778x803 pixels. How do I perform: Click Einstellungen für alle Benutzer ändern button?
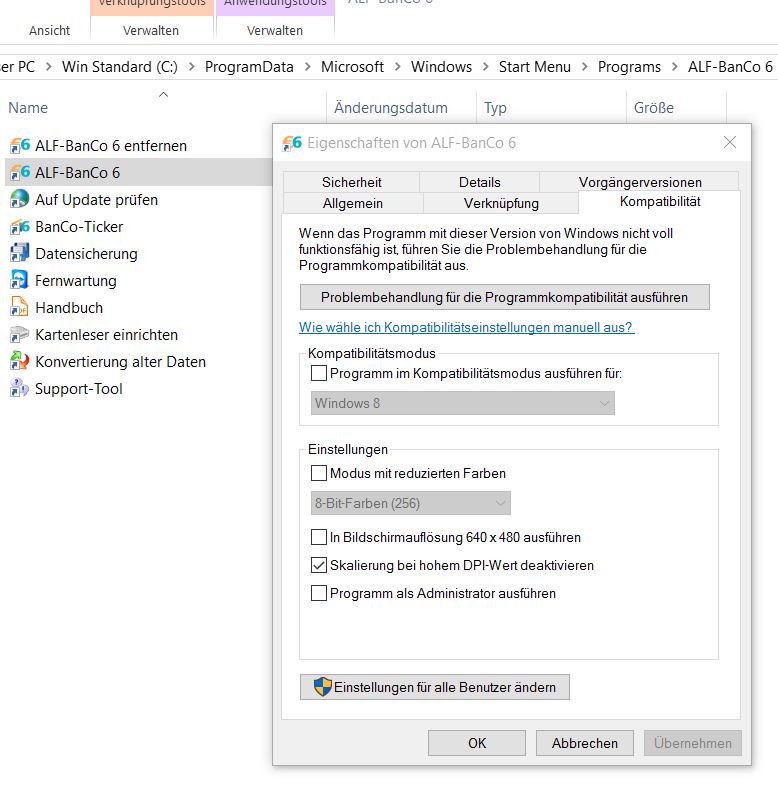[434, 687]
